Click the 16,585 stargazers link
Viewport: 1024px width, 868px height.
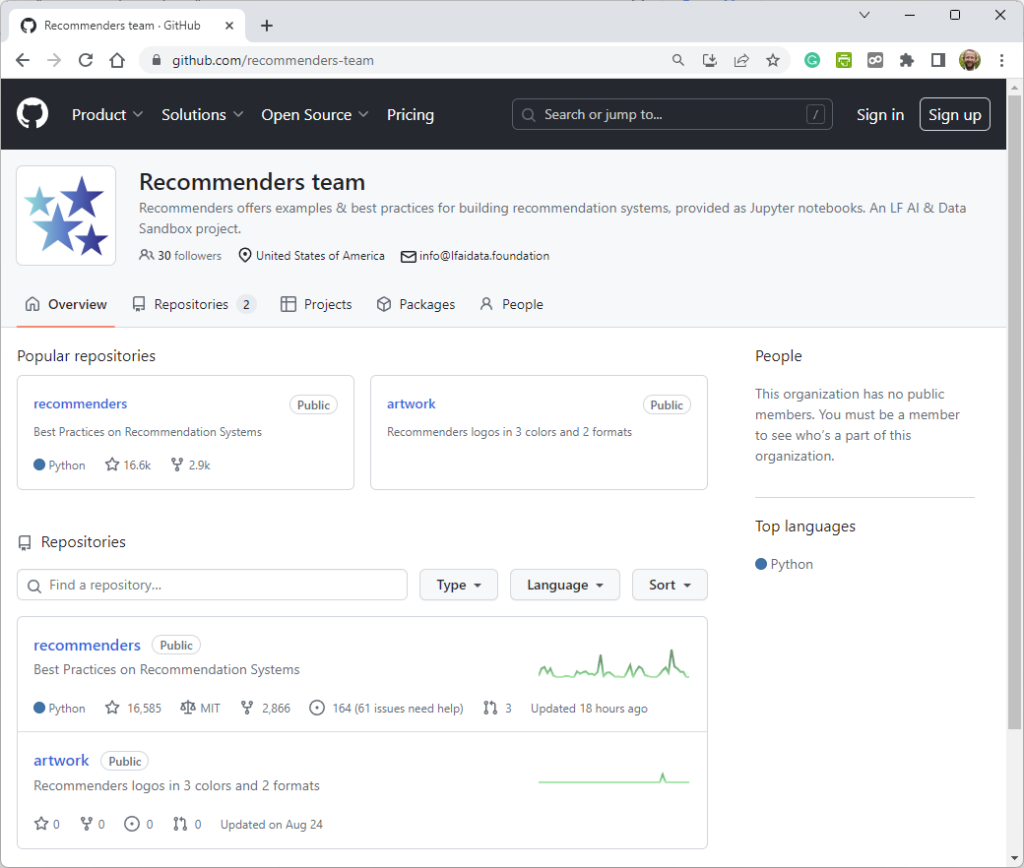pyautogui.click(x=133, y=708)
